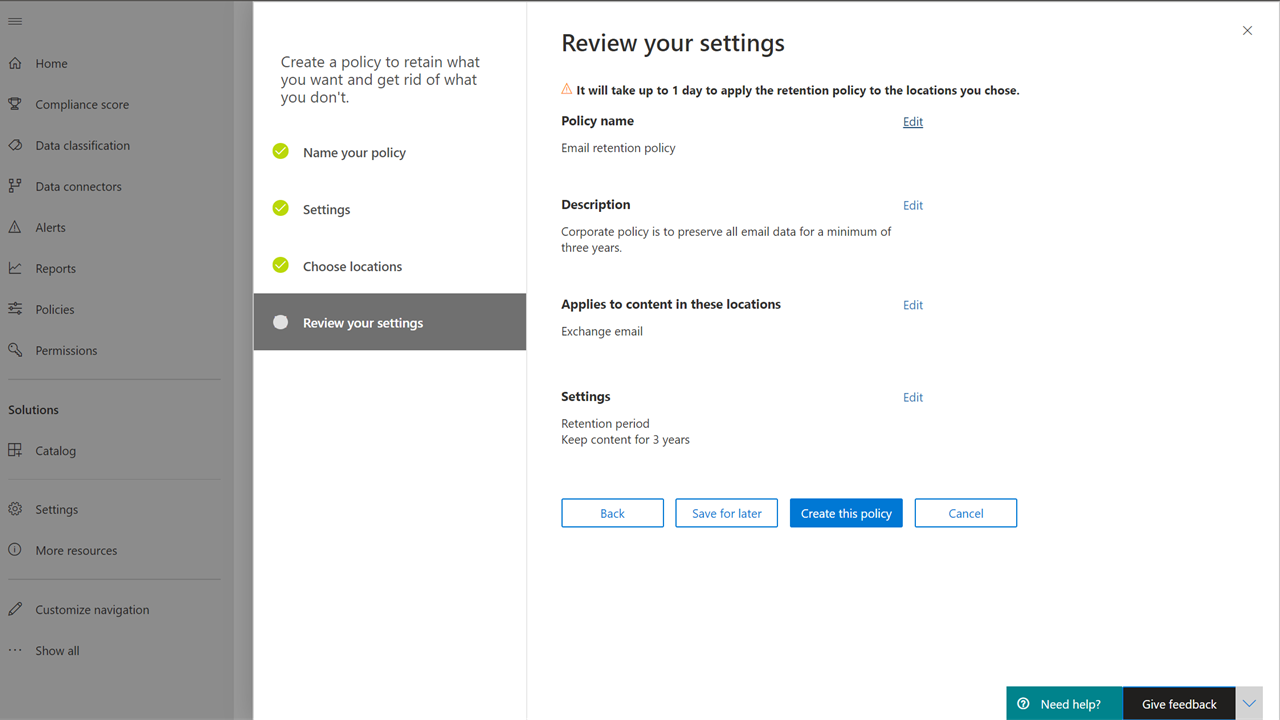Click 'Keep content for 3 years' text
The image size is (1280, 720).
[x=625, y=439]
